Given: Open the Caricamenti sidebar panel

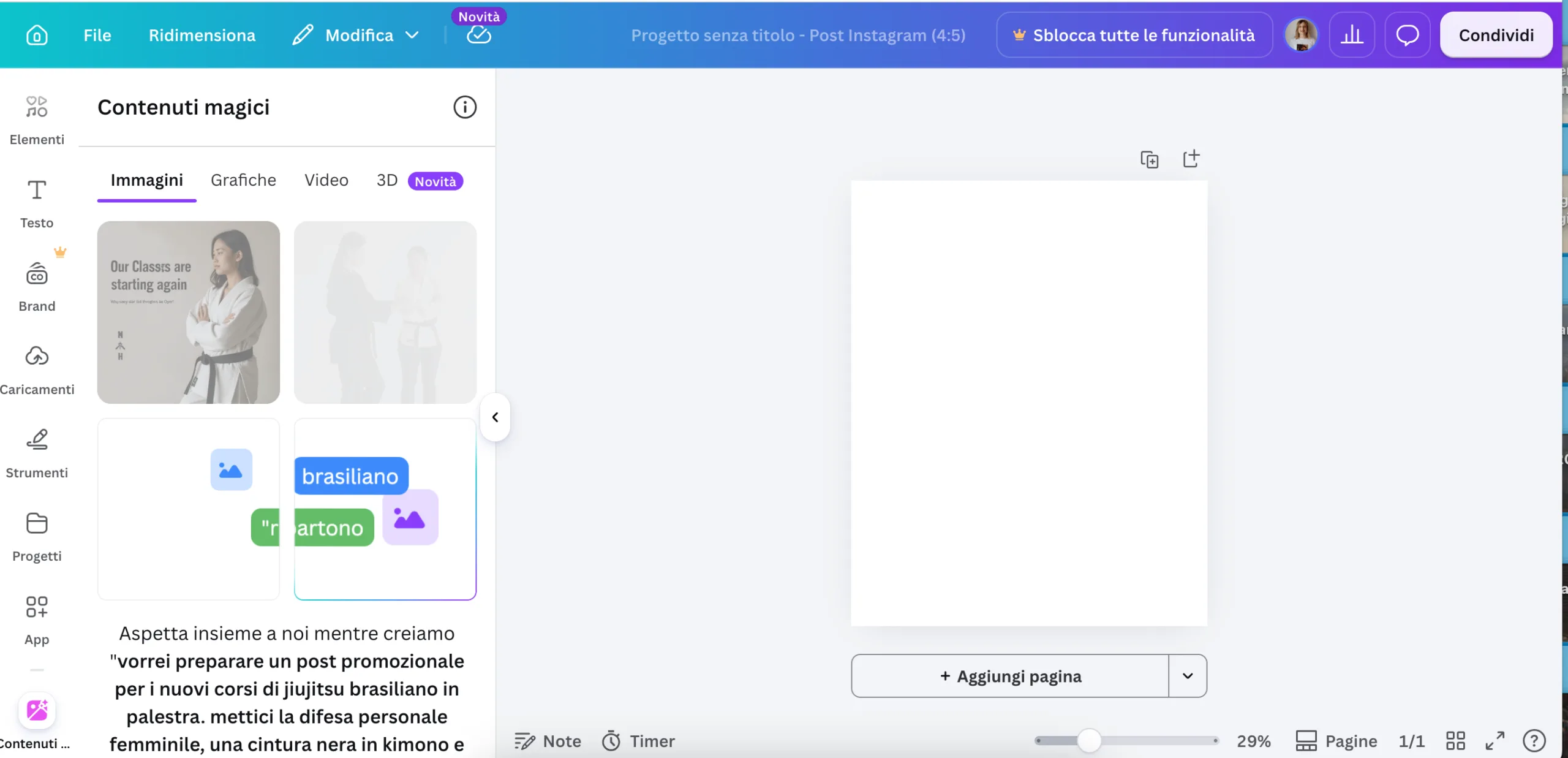Looking at the screenshot, I should pos(37,370).
